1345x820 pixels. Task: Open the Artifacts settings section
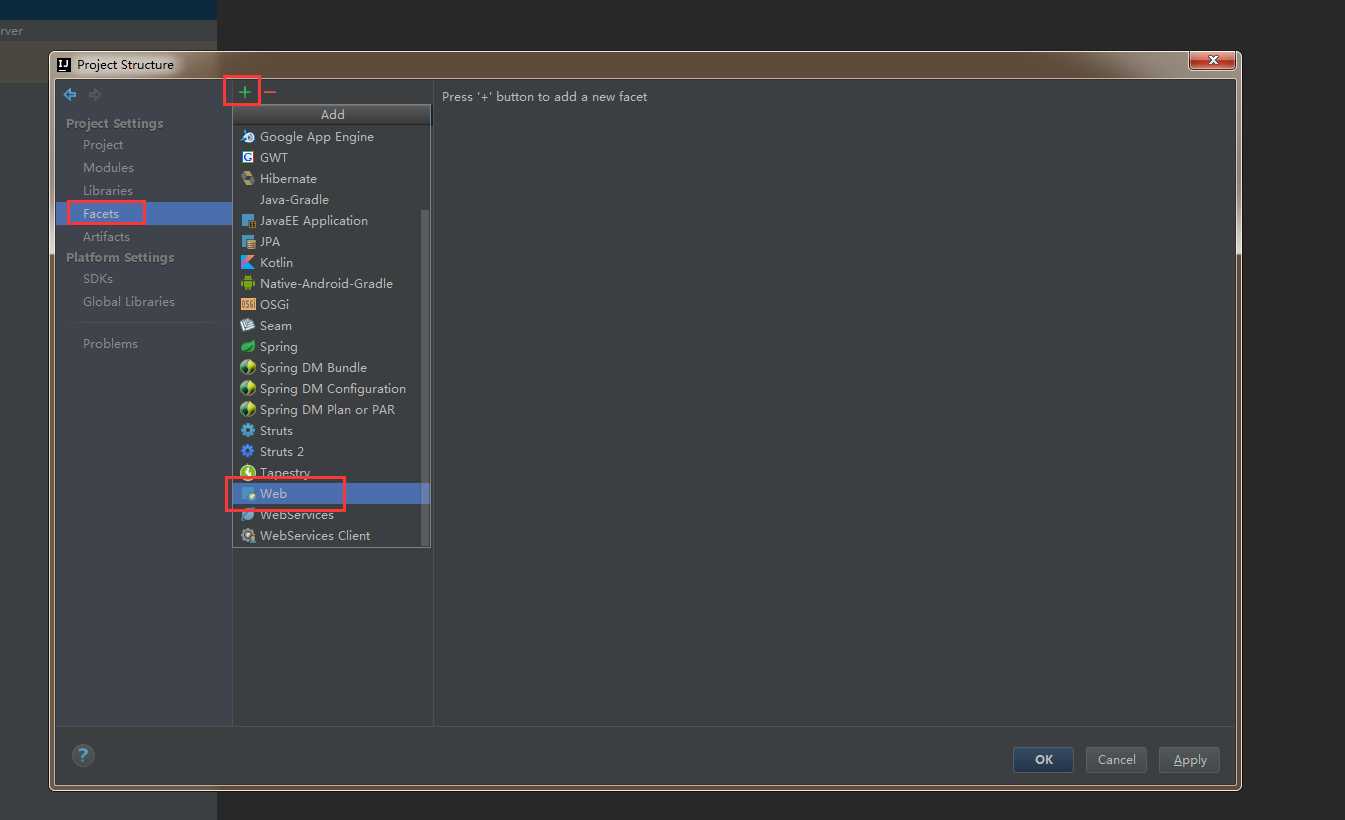pos(106,237)
